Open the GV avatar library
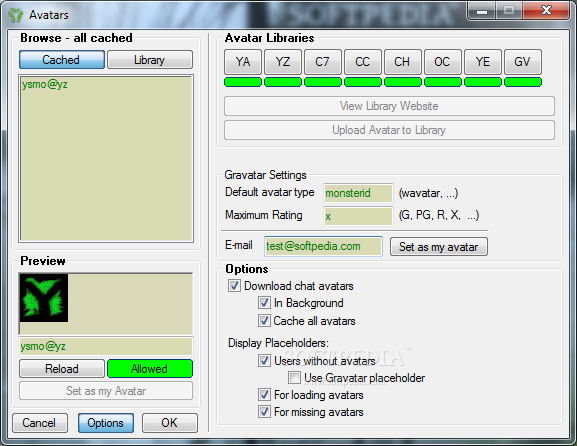 click(523, 62)
